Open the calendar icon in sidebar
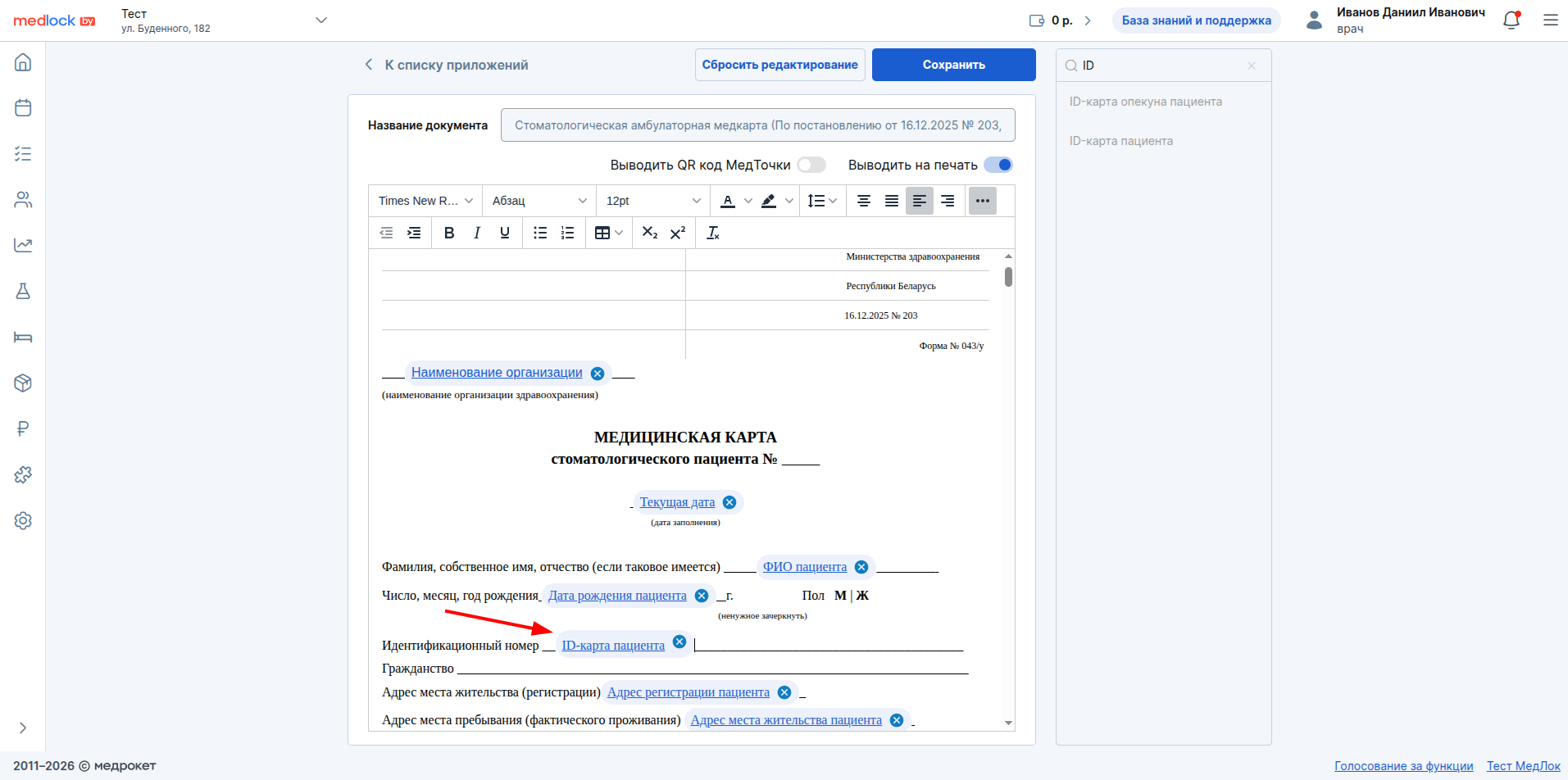Screen dimensions: 1568x780 (x=23, y=108)
